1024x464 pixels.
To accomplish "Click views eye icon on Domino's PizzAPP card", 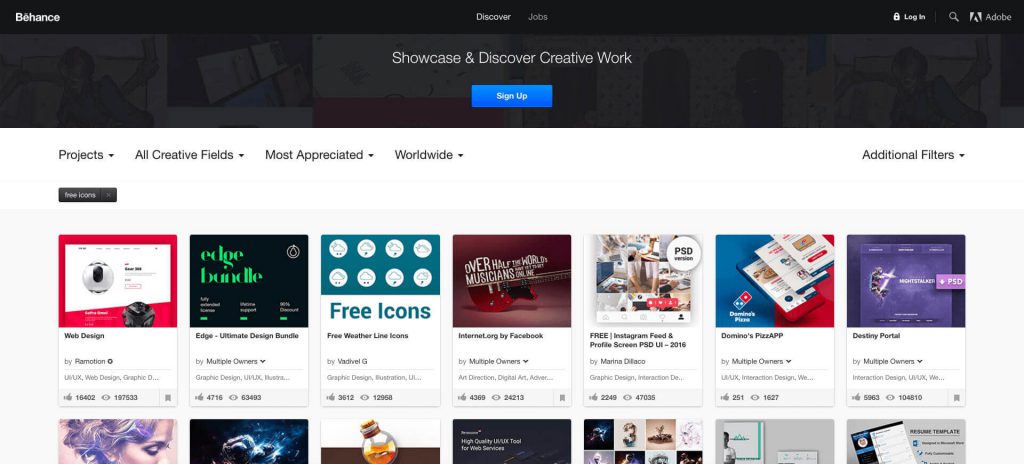I will (x=755, y=397).
